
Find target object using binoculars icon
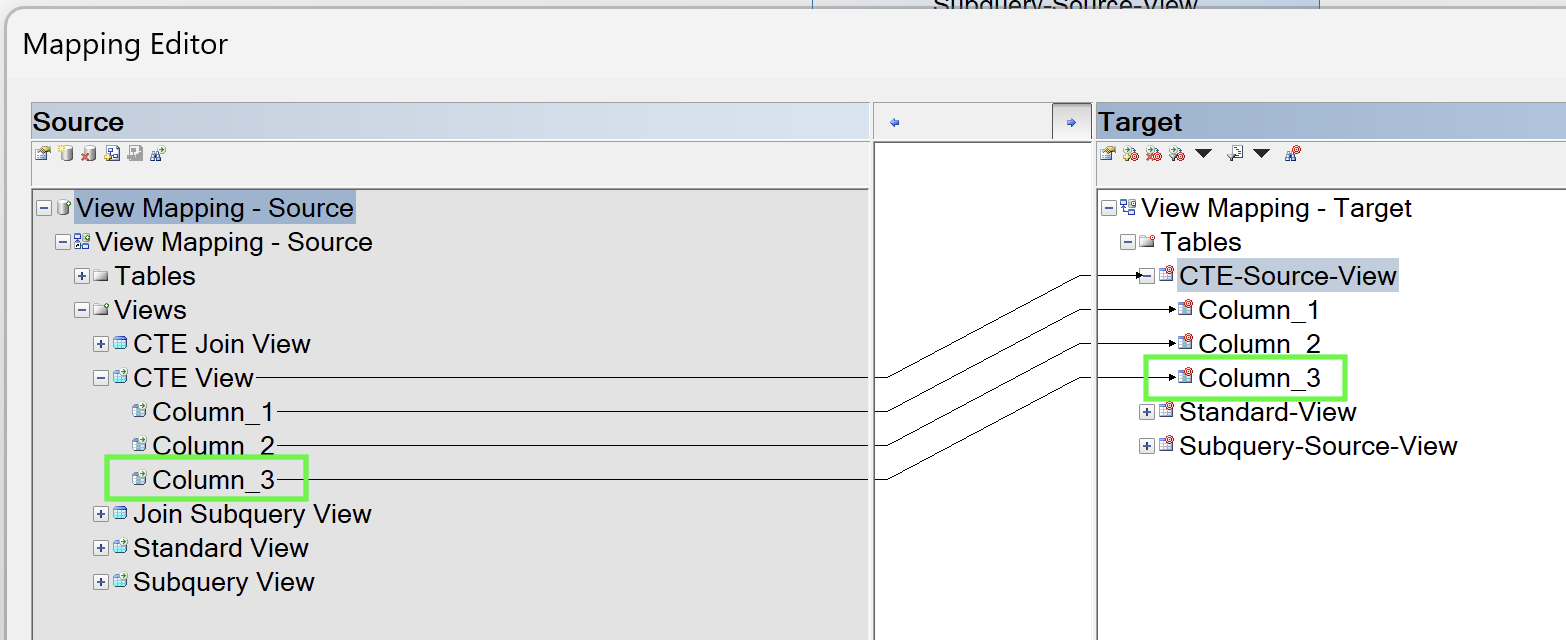pyautogui.click(x=1293, y=152)
